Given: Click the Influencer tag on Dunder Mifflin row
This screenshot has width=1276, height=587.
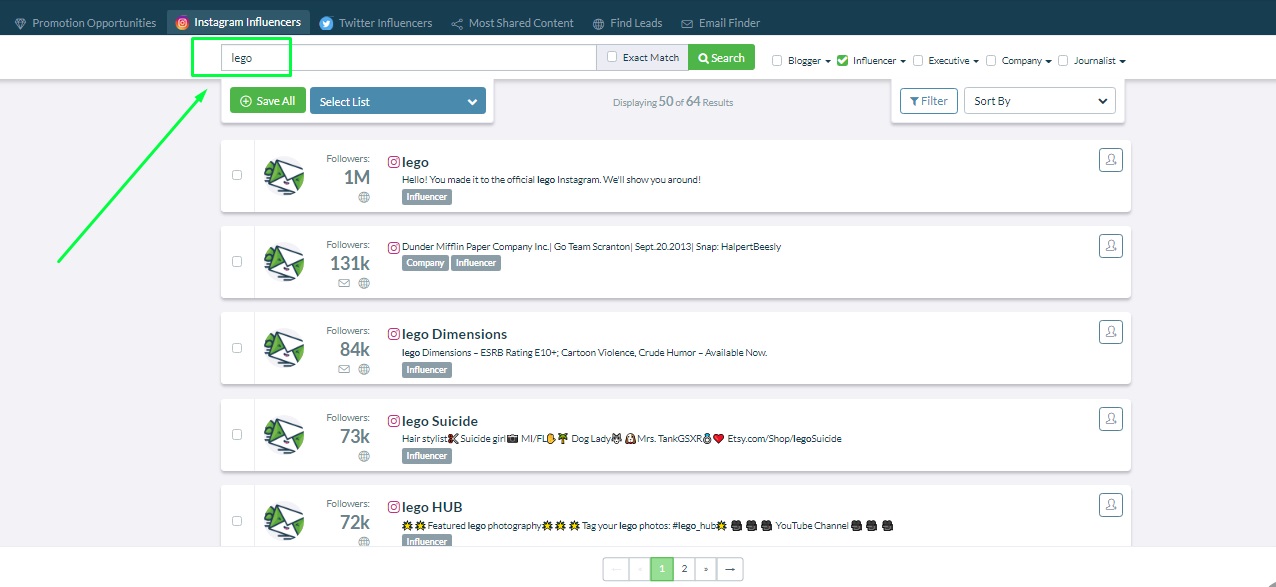Looking at the screenshot, I should coord(475,263).
